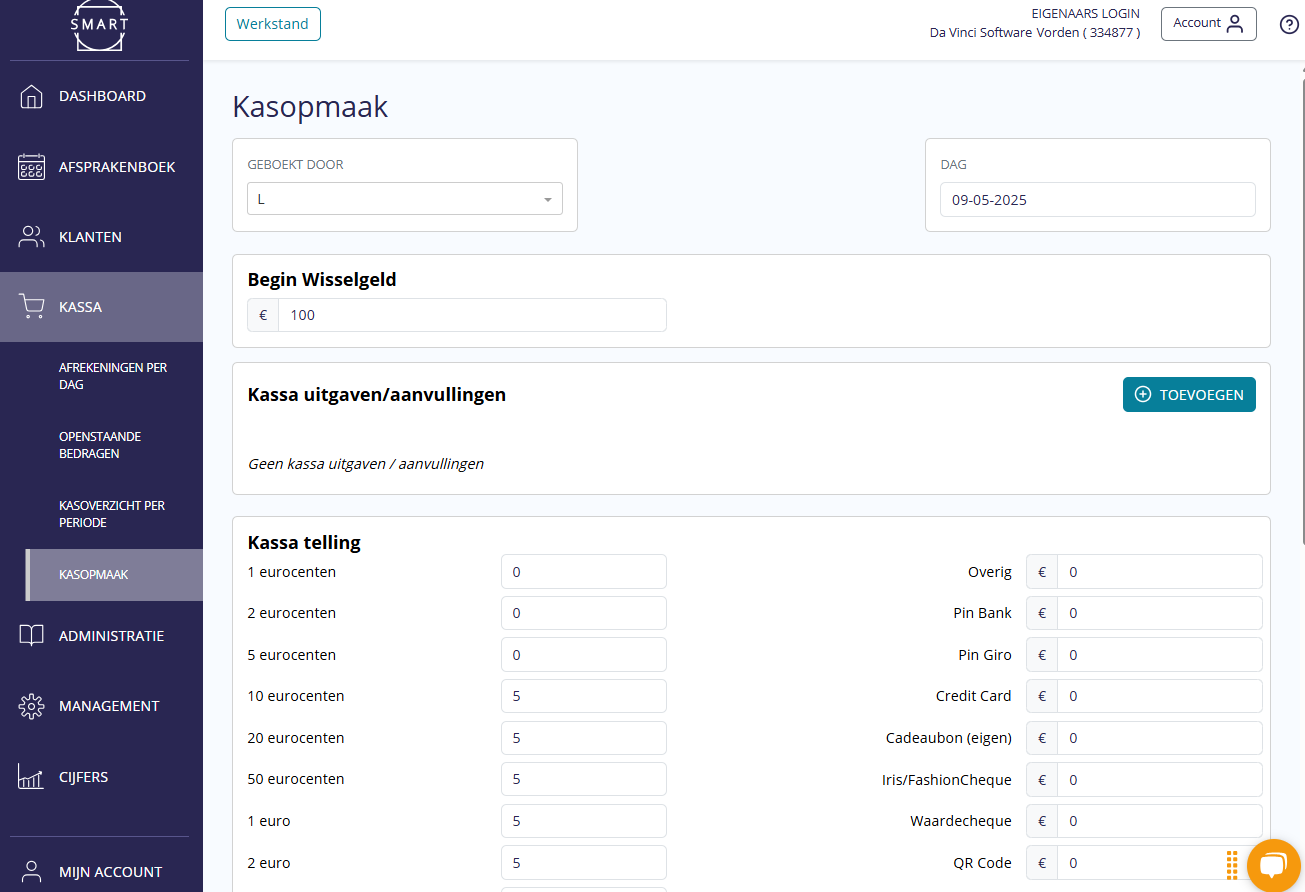1305x892 pixels.
Task: Click the help question mark icon
Action: (x=1289, y=25)
